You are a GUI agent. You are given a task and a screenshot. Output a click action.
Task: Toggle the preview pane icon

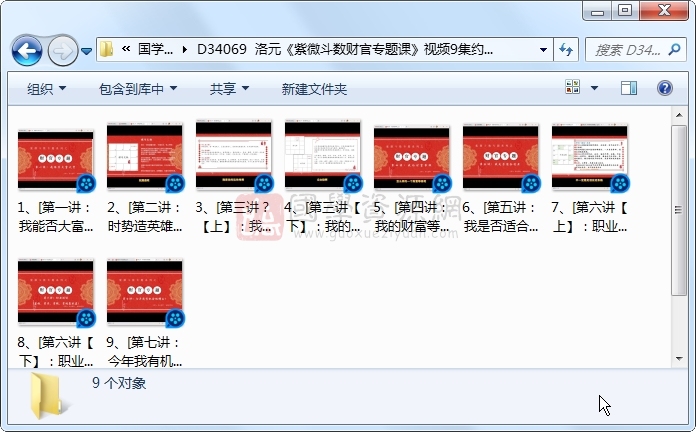click(x=629, y=88)
